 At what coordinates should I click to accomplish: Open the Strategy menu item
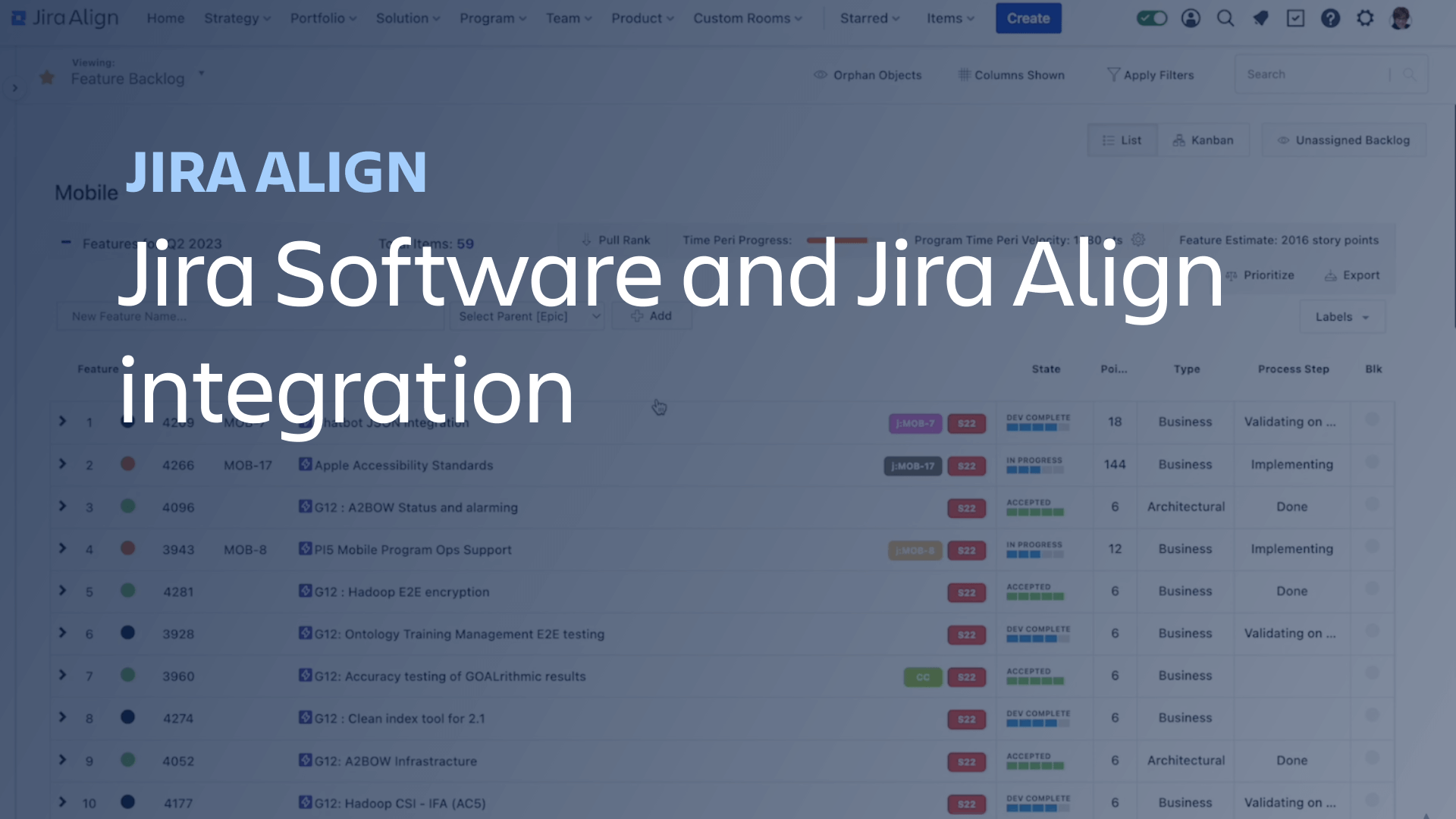[236, 18]
